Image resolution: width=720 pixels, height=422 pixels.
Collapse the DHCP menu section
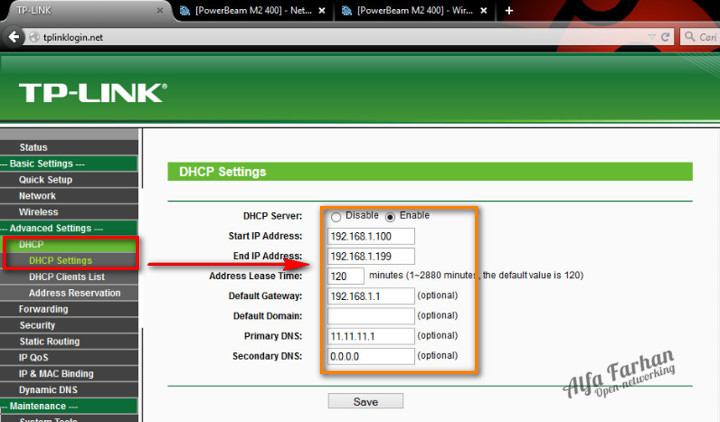coord(69,244)
